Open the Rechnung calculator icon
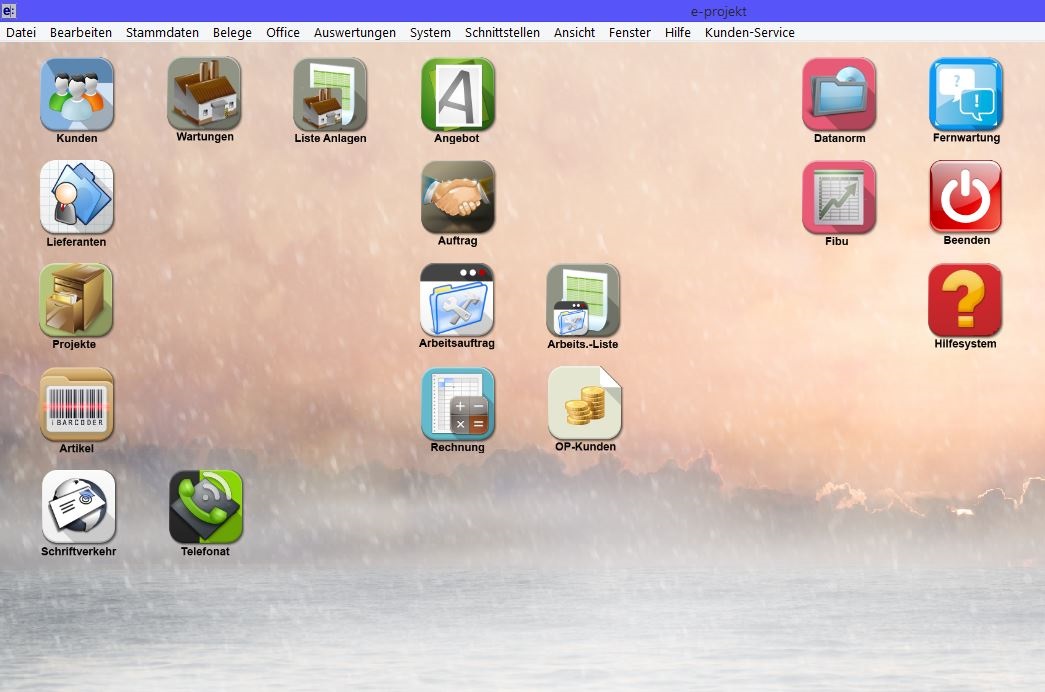Image resolution: width=1045 pixels, height=692 pixels. coord(457,404)
